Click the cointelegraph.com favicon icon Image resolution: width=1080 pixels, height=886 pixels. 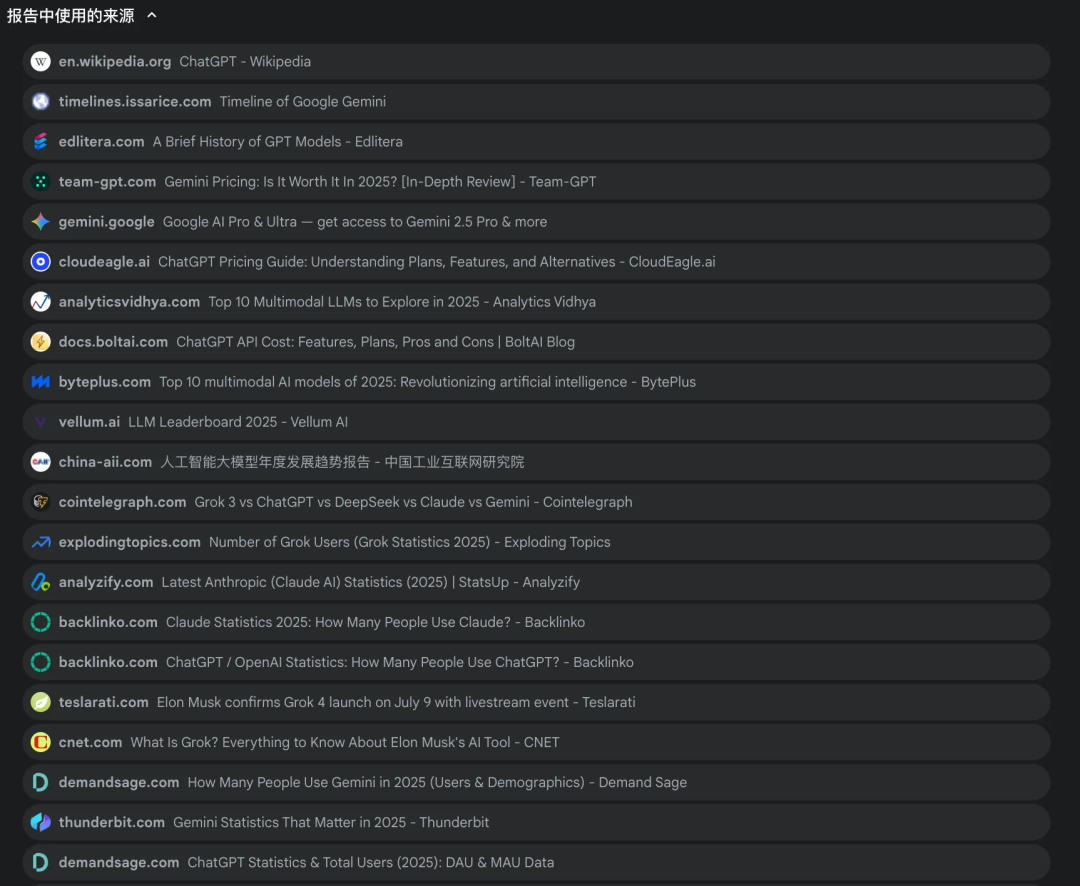[41, 502]
